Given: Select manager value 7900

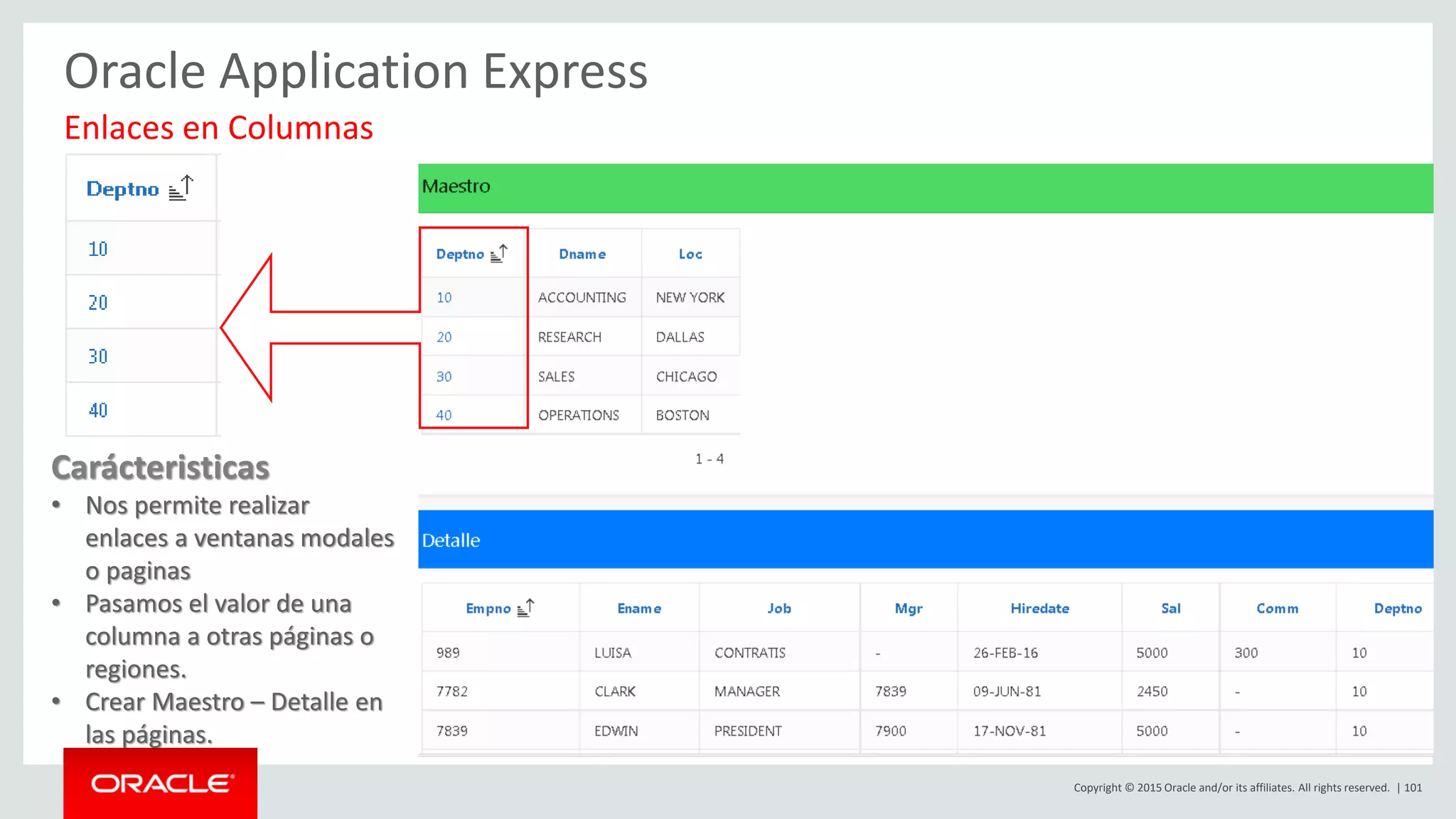Looking at the screenshot, I should 891,731.
